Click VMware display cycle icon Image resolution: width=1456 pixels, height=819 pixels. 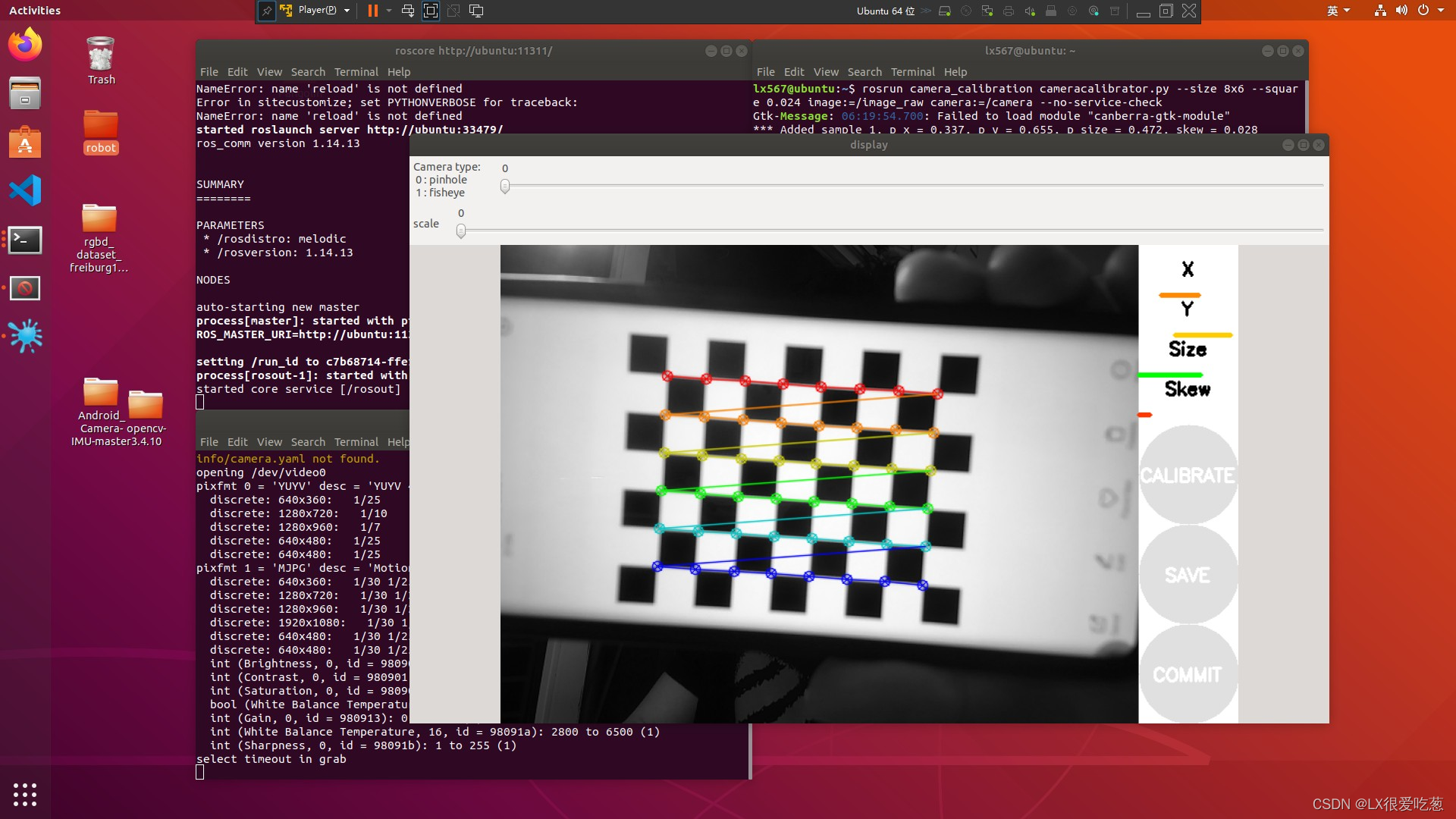click(x=476, y=11)
